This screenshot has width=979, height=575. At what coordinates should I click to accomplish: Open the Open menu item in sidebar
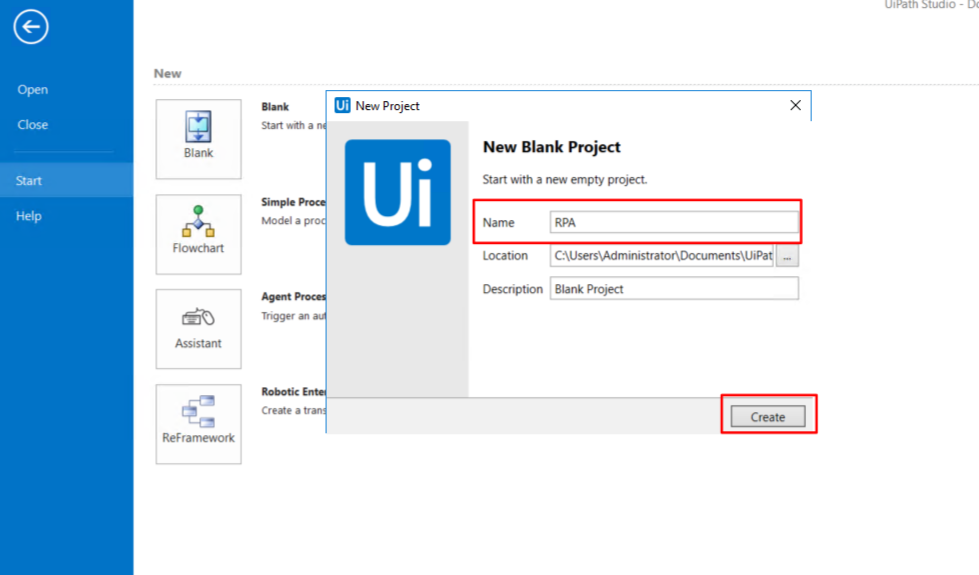pos(32,90)
